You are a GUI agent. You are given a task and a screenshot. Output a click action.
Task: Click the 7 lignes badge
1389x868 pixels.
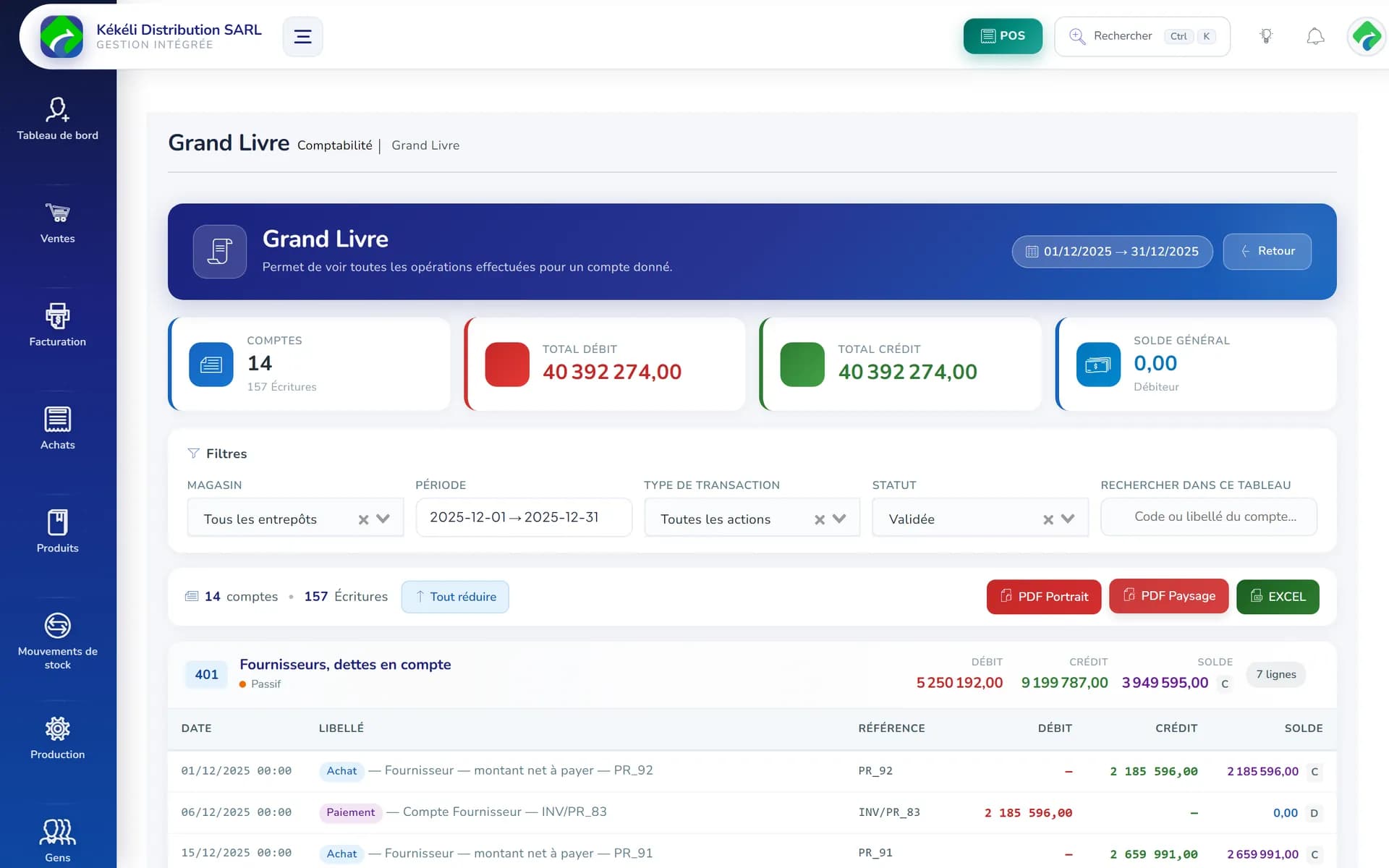pos(1275,674)
